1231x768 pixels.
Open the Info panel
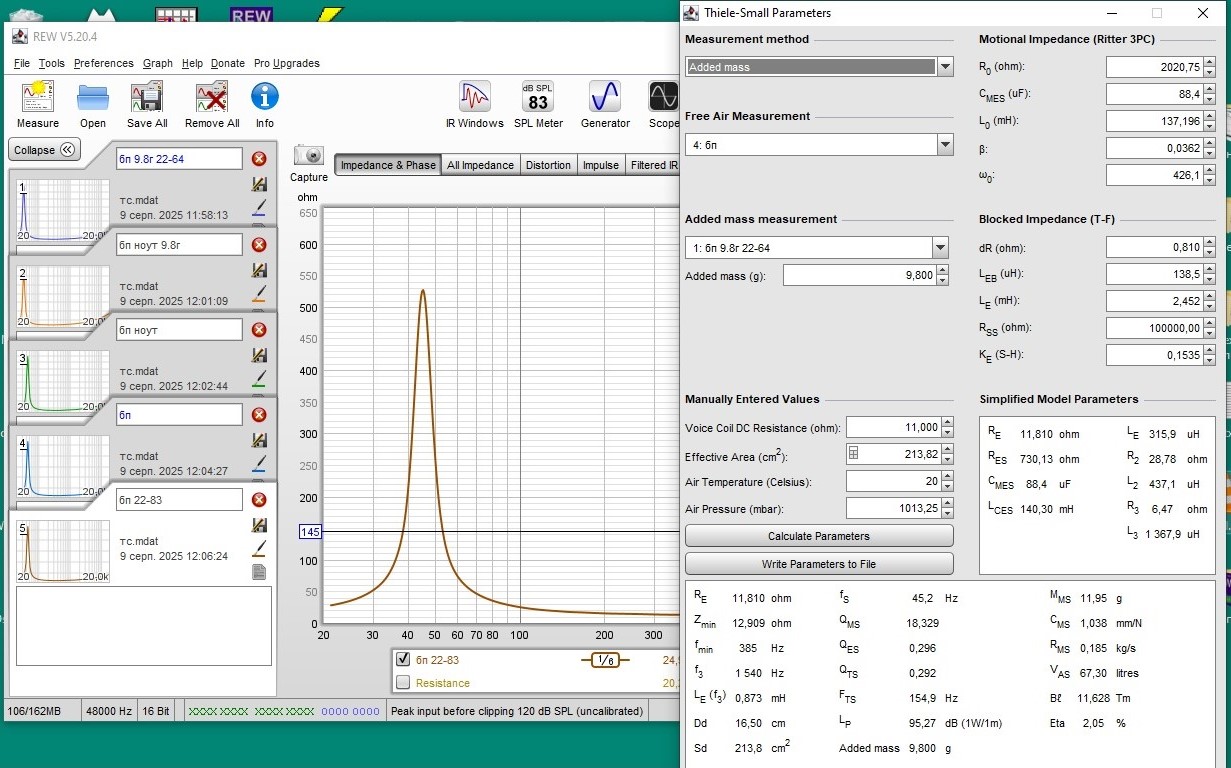coord(265,98)
